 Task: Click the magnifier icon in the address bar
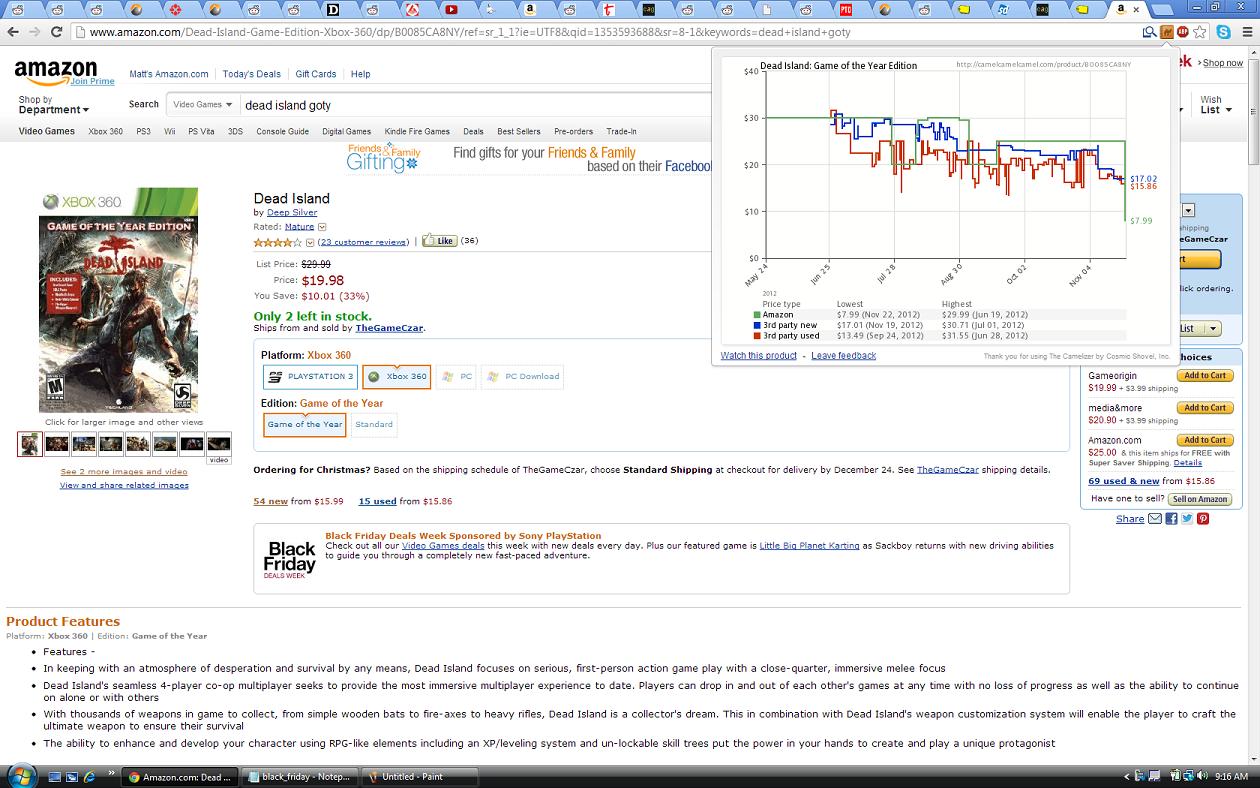[1150, 32]
